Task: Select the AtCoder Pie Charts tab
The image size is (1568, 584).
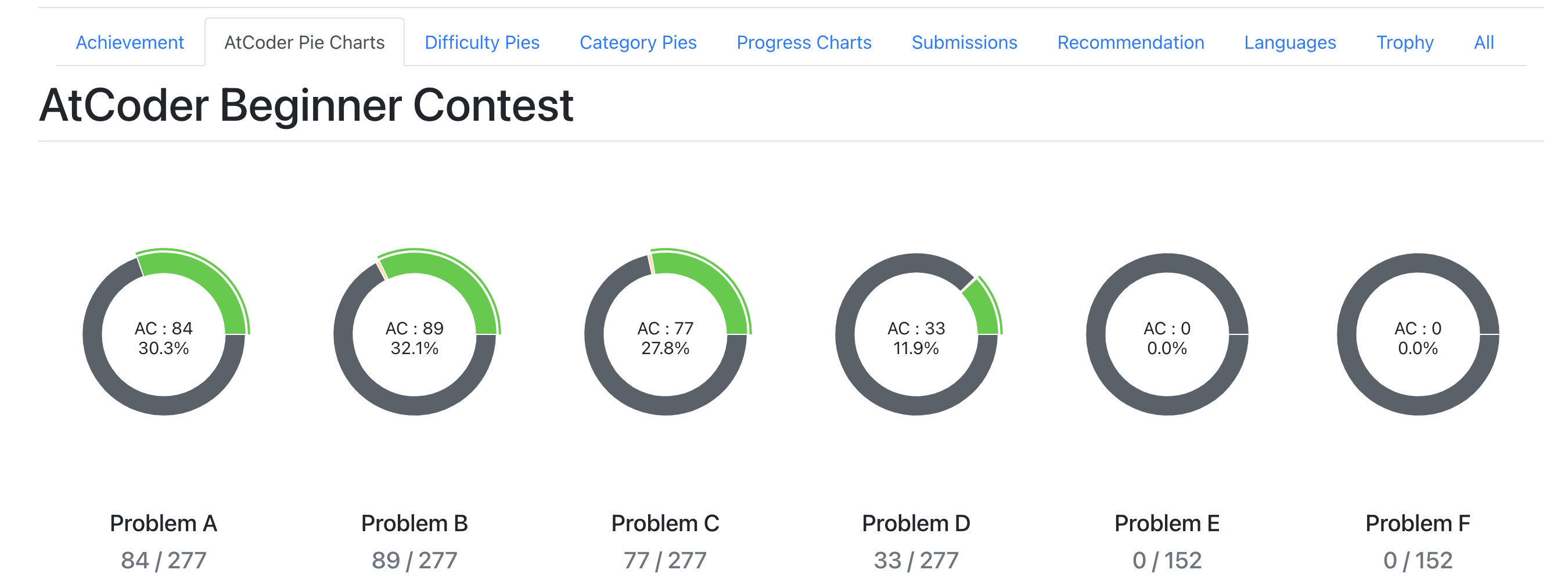Action: point(304,42)
